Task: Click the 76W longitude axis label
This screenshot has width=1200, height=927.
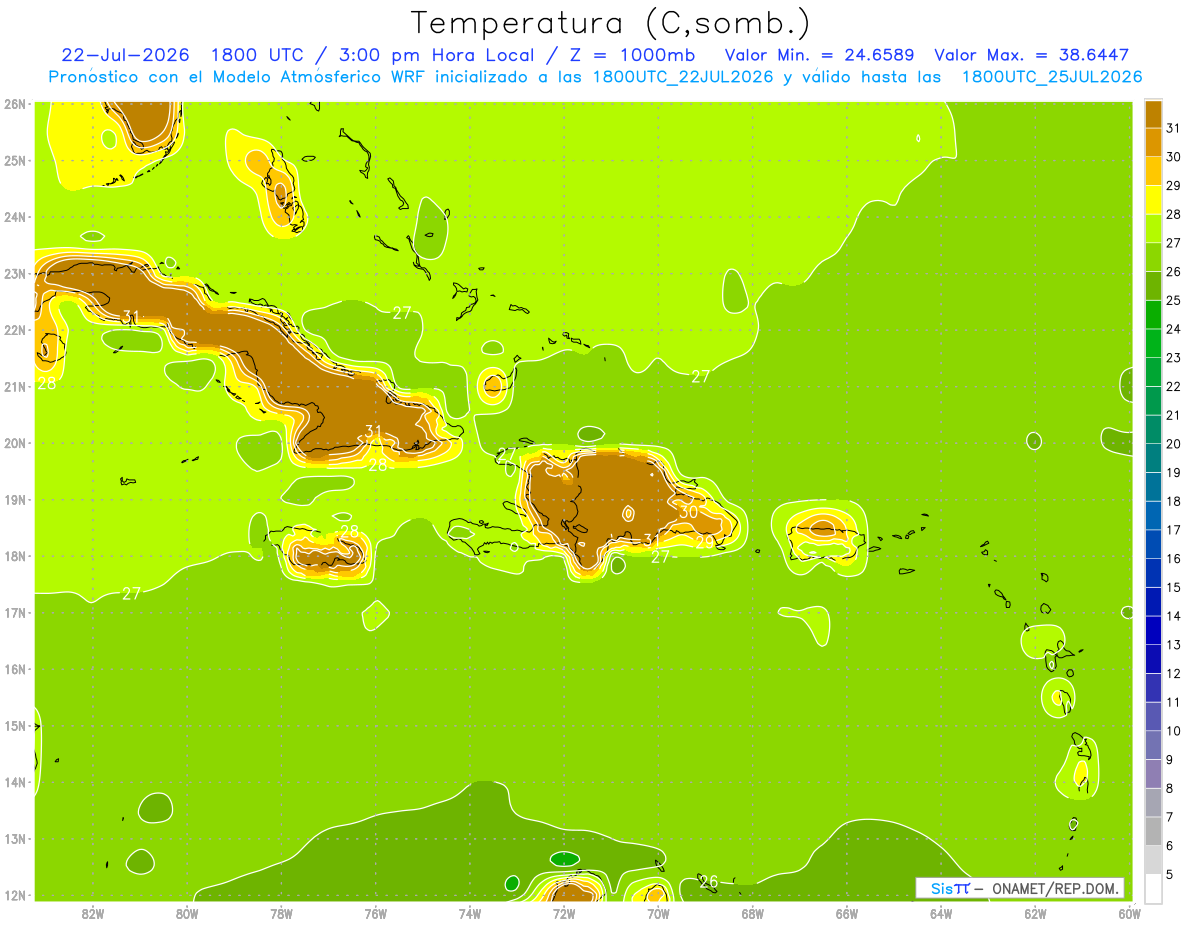Action: click(375, 913)
